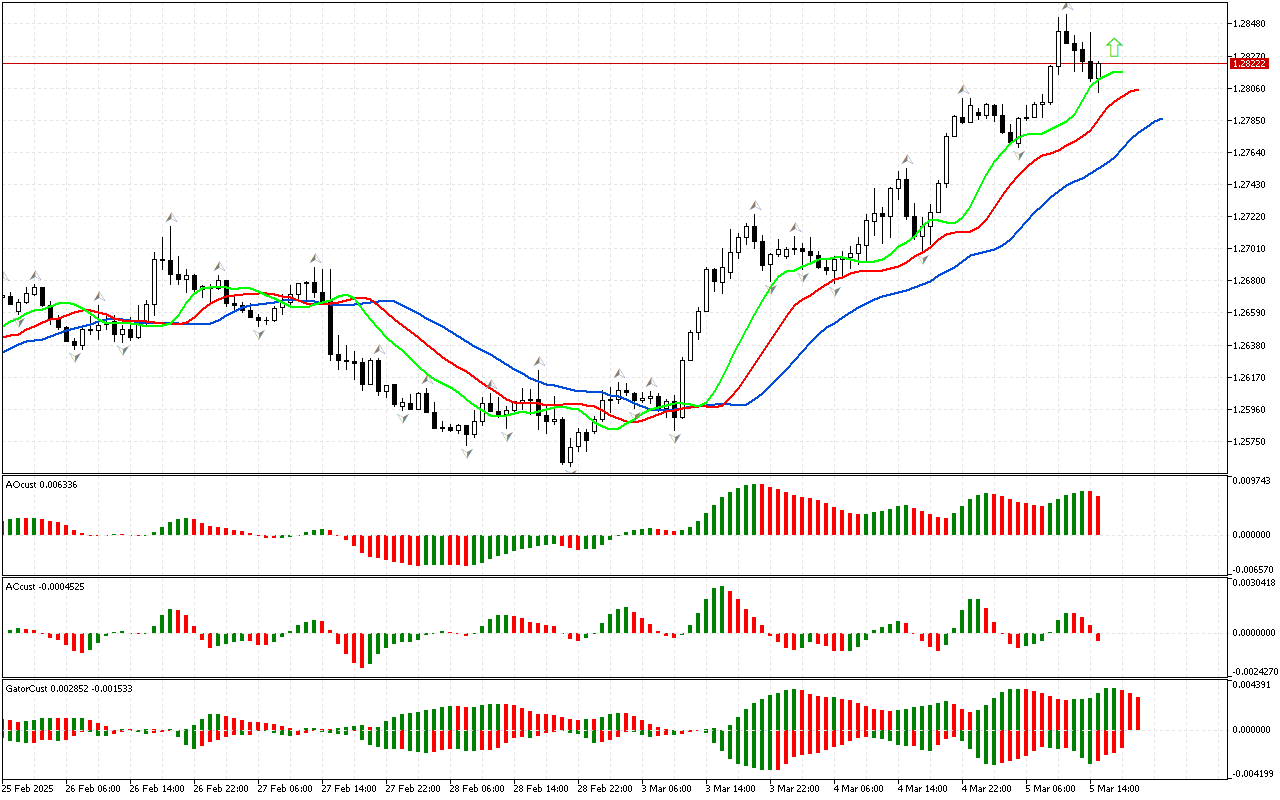
Task: Click the 1.25960 price scale label
Action: click(1251, 410)
